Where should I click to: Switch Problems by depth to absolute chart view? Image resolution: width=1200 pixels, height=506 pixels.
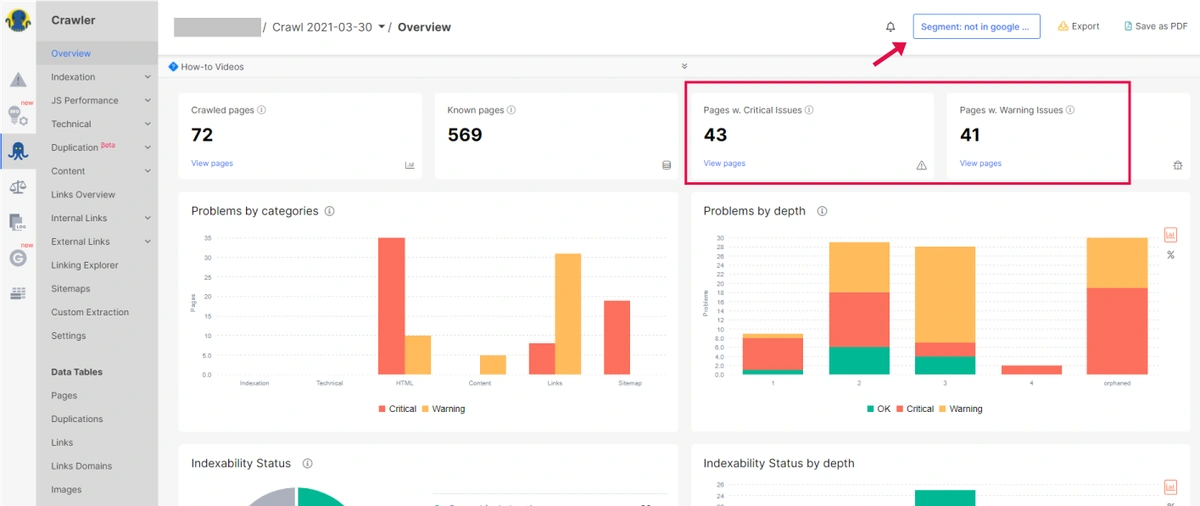(1170, 235)
